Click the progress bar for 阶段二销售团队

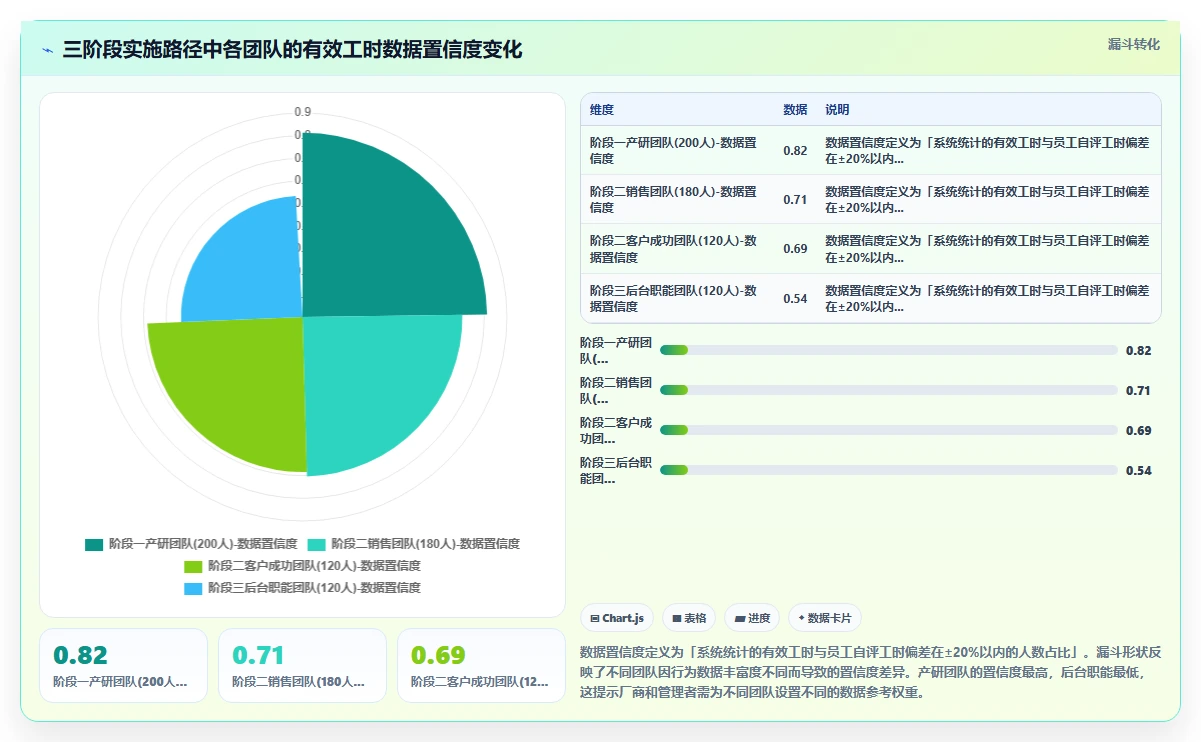pos(889,390)
